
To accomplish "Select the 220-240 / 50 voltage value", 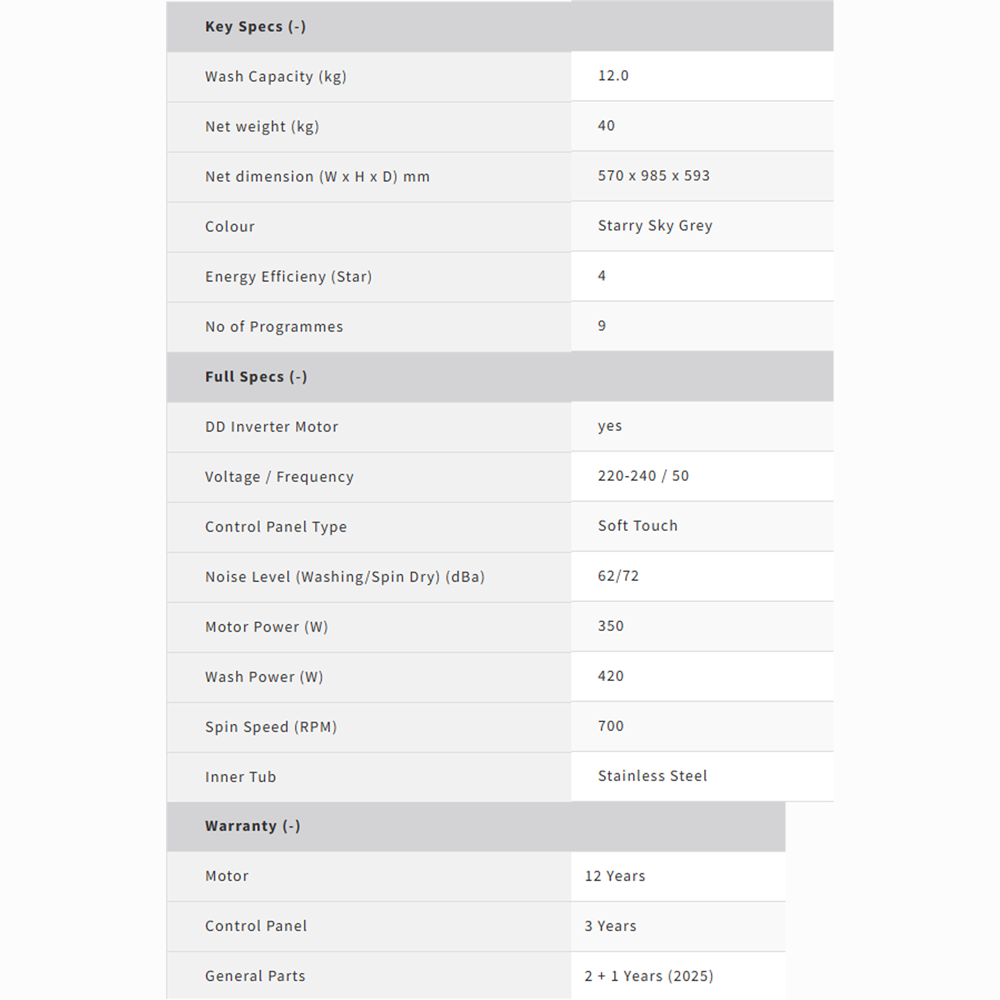I will pos(643,476).
